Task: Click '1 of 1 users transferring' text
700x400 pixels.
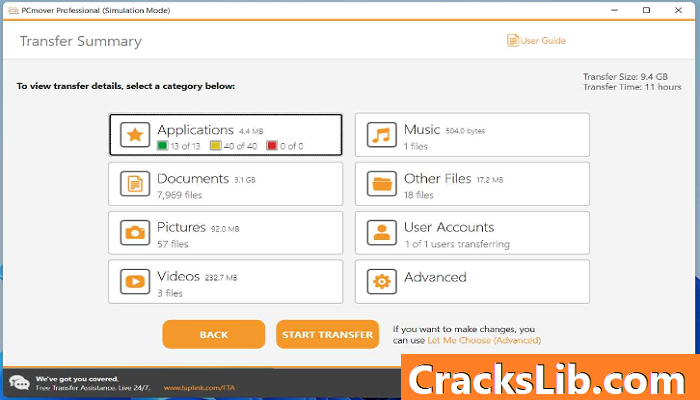Action: tap(457, 244)
